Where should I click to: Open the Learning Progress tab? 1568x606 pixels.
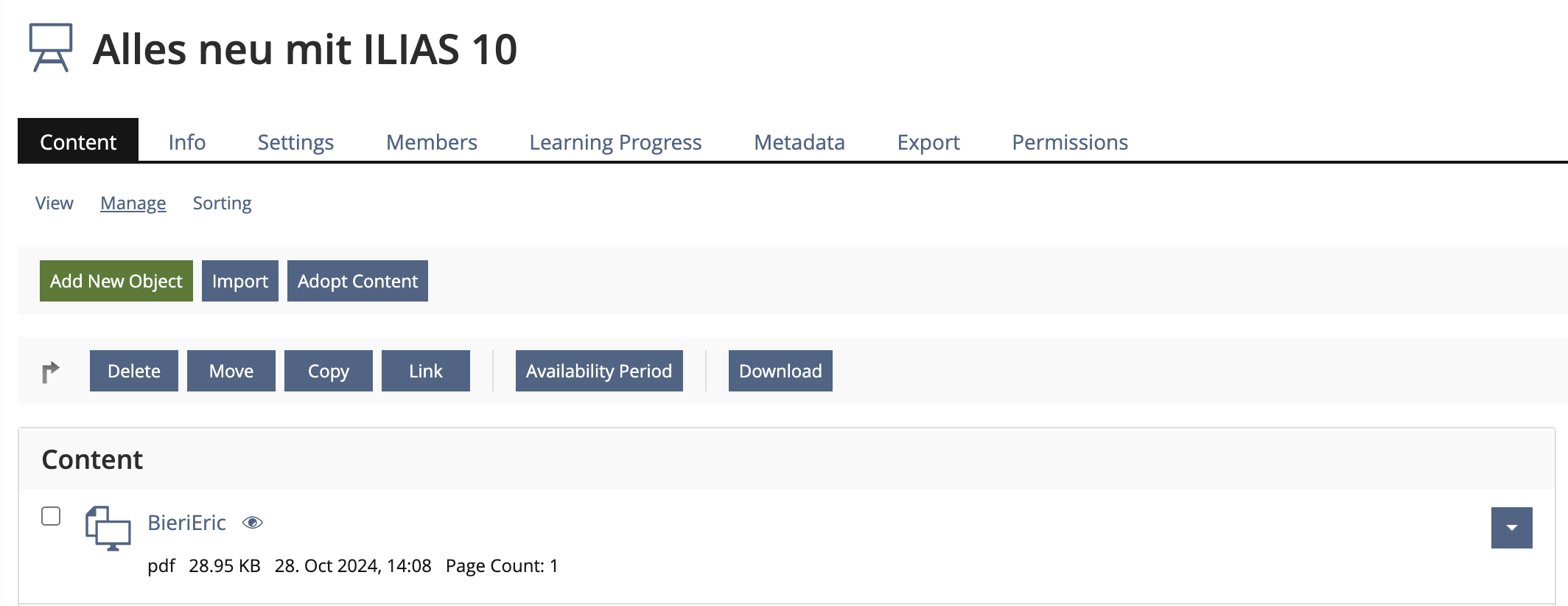(x=615, y=142)
